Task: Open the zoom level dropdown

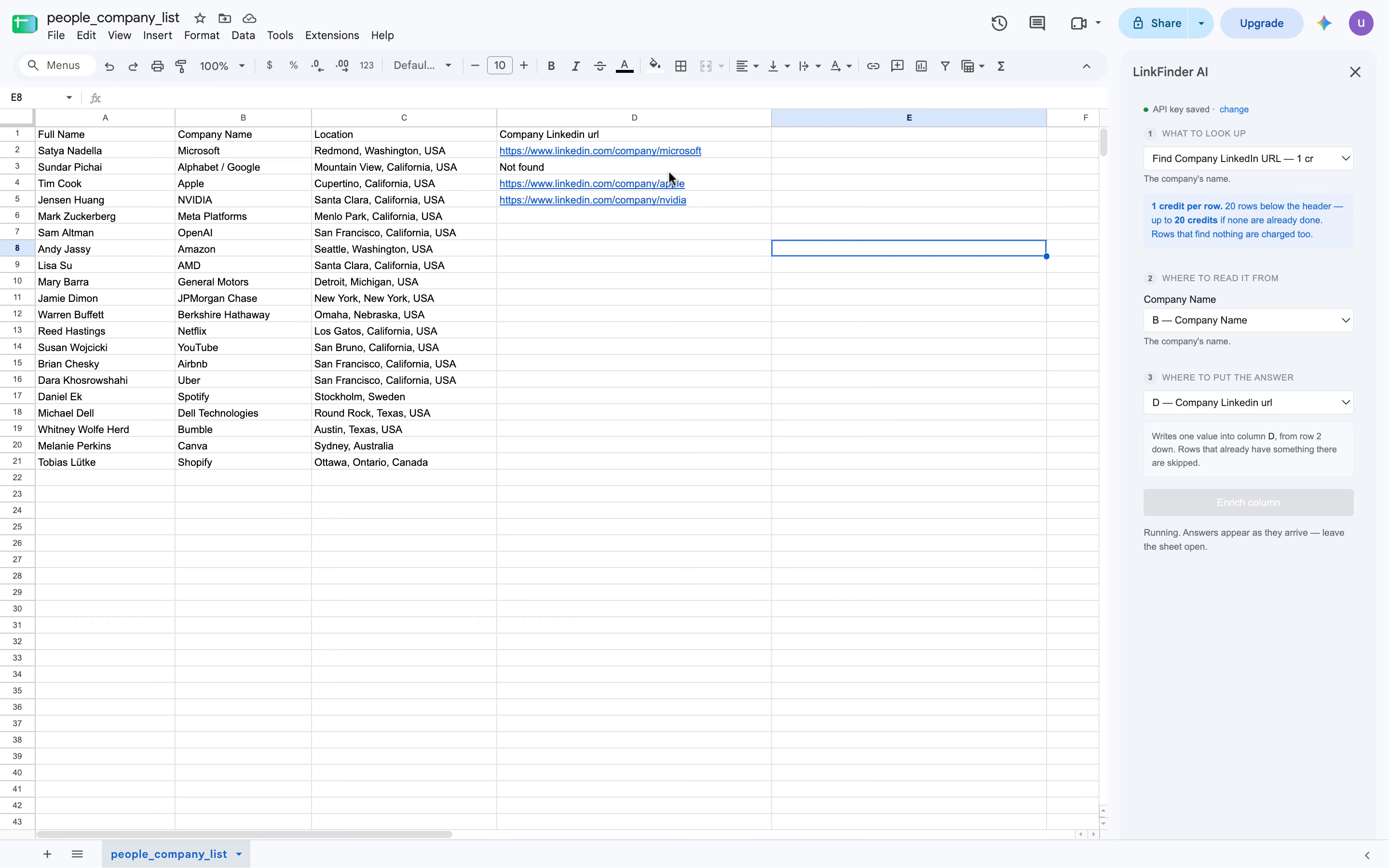Action: click(222, 66)
